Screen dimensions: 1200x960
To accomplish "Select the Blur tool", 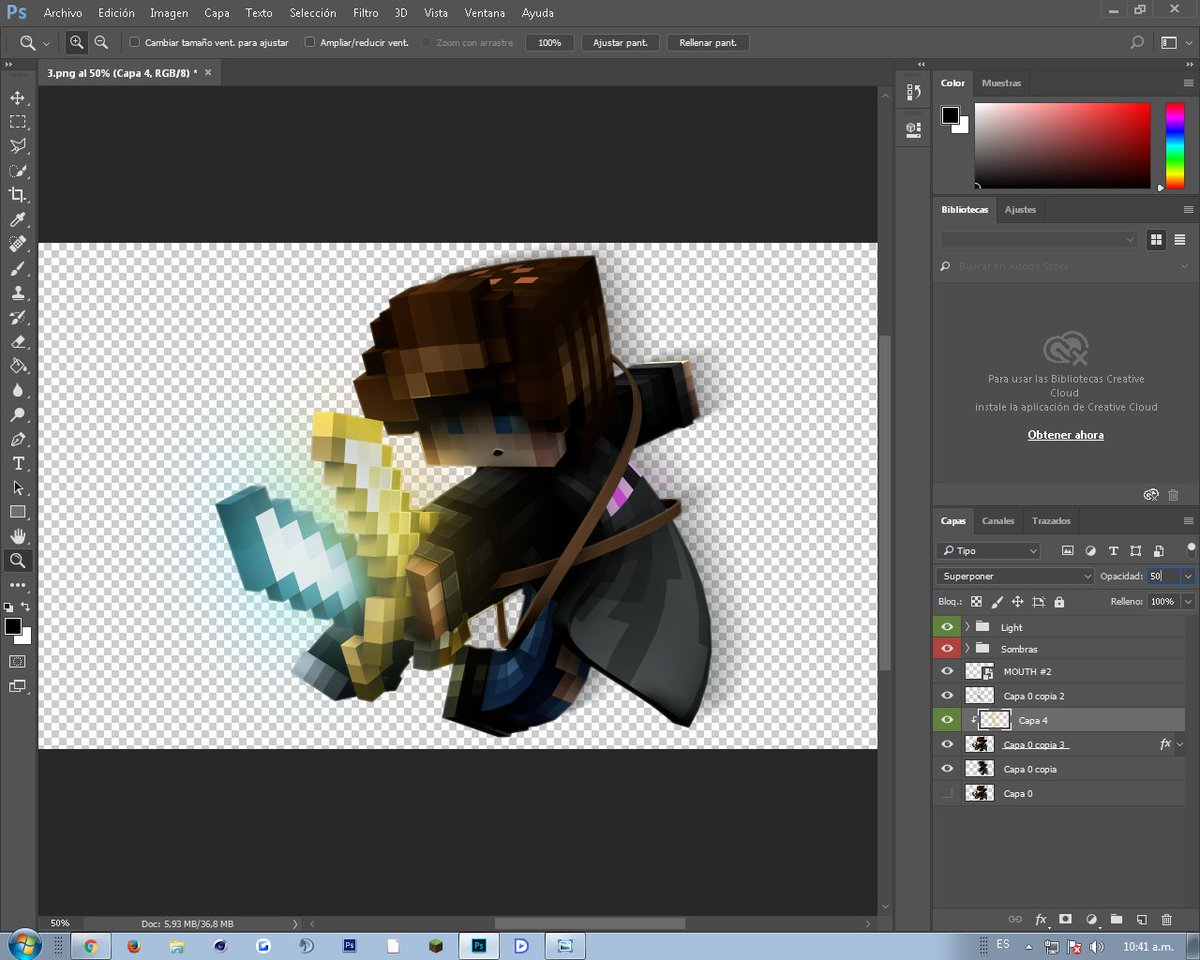I will point(18,390).
